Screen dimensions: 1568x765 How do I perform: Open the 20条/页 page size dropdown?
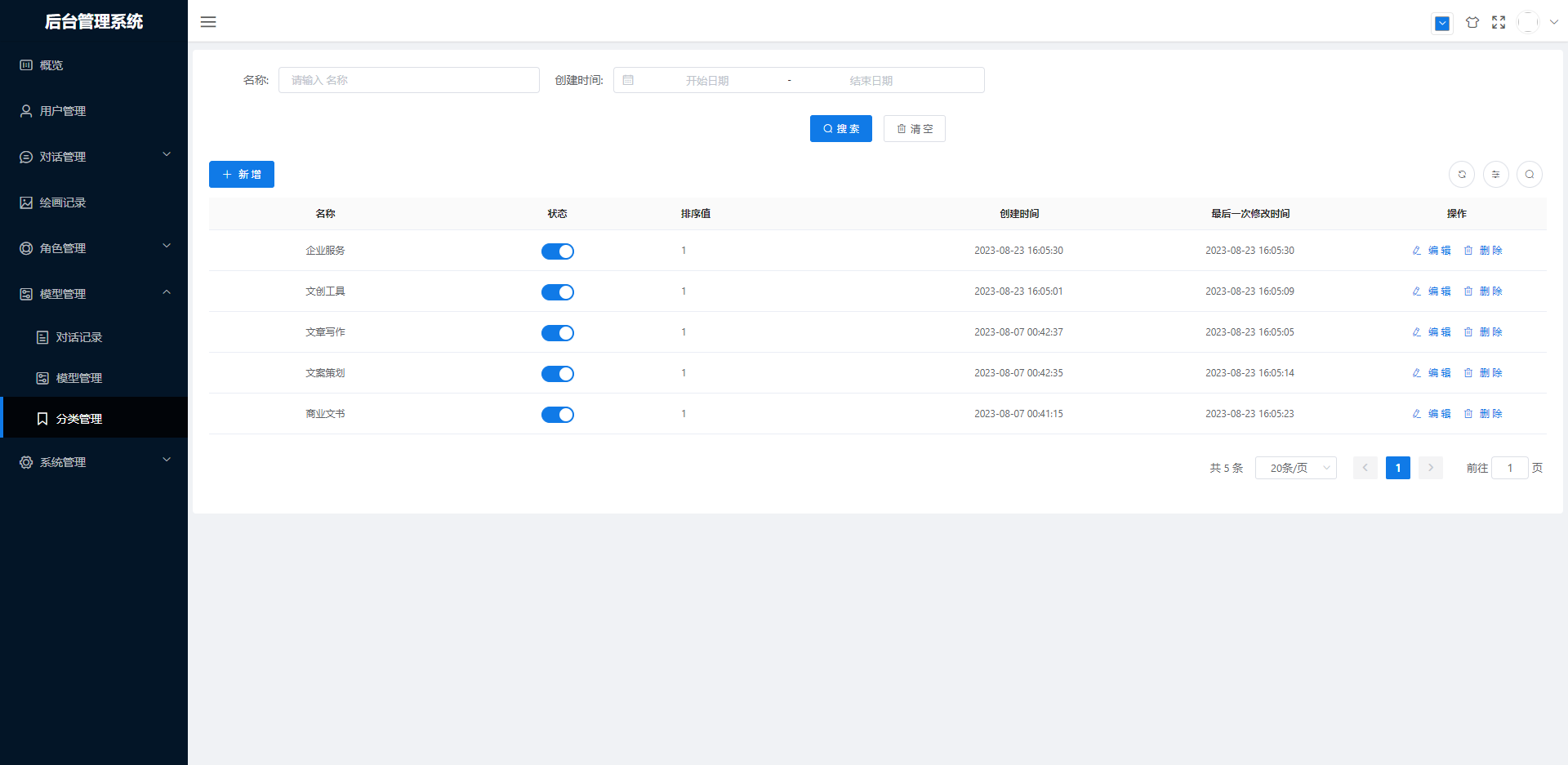[x=1295, y=468]
